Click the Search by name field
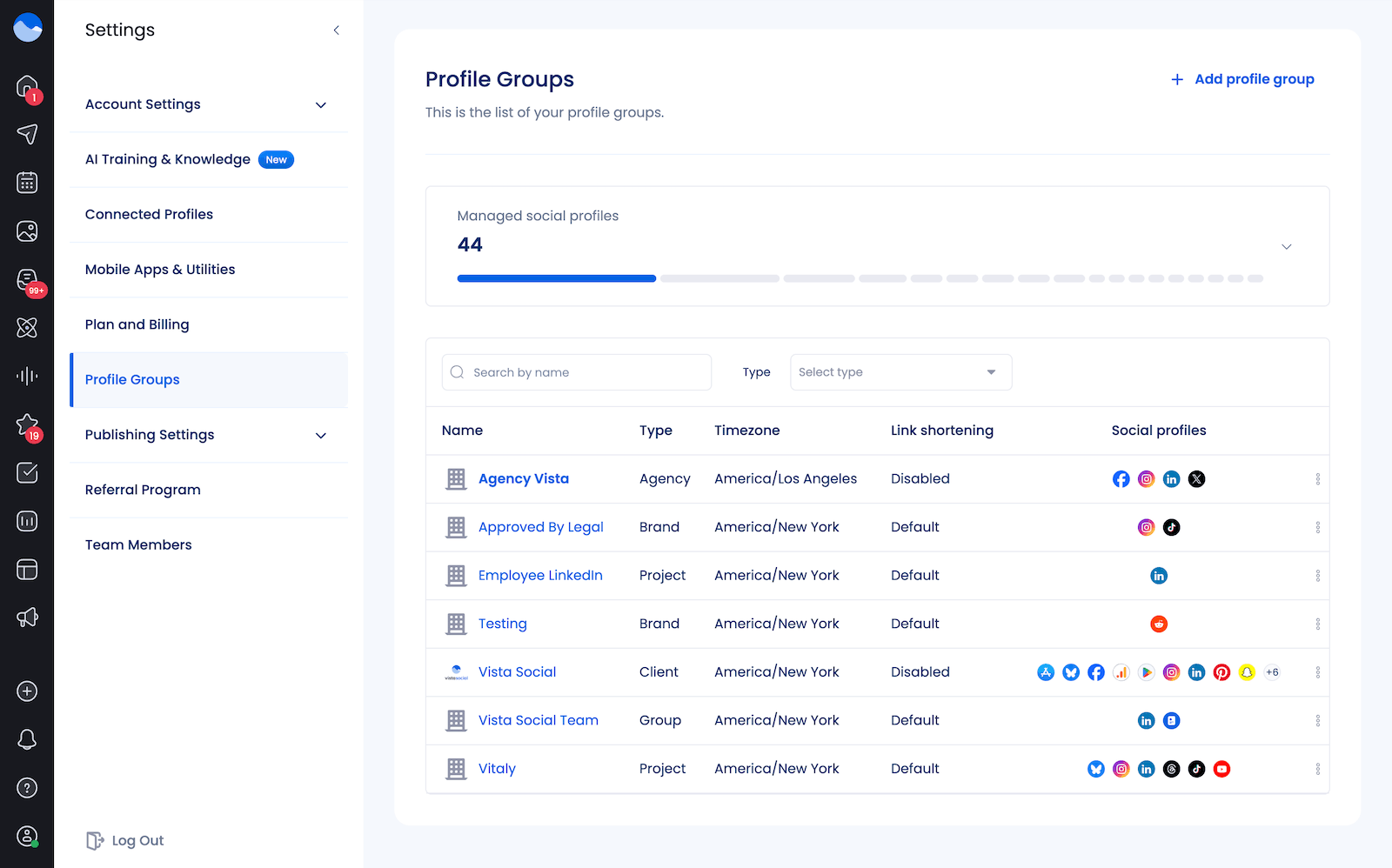The image size is (1392, 868). (x=576, y=372)
